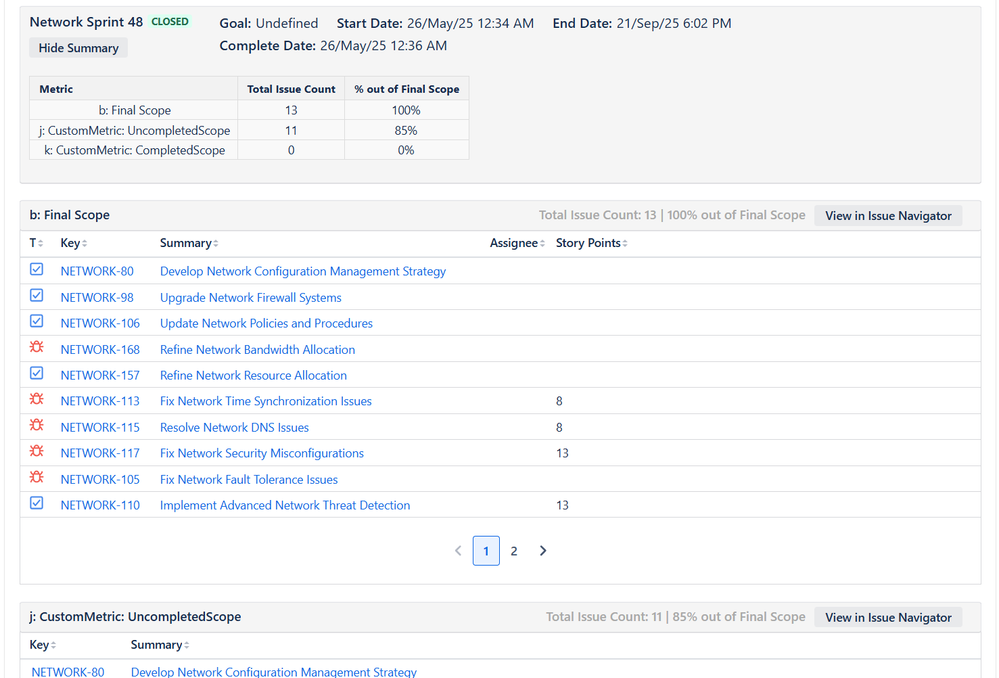Image resolution: width=999 pixels, height=678 pixels.
Task: Click the bug icon next to NETWORK-105
Action: (x=37, y=478)
